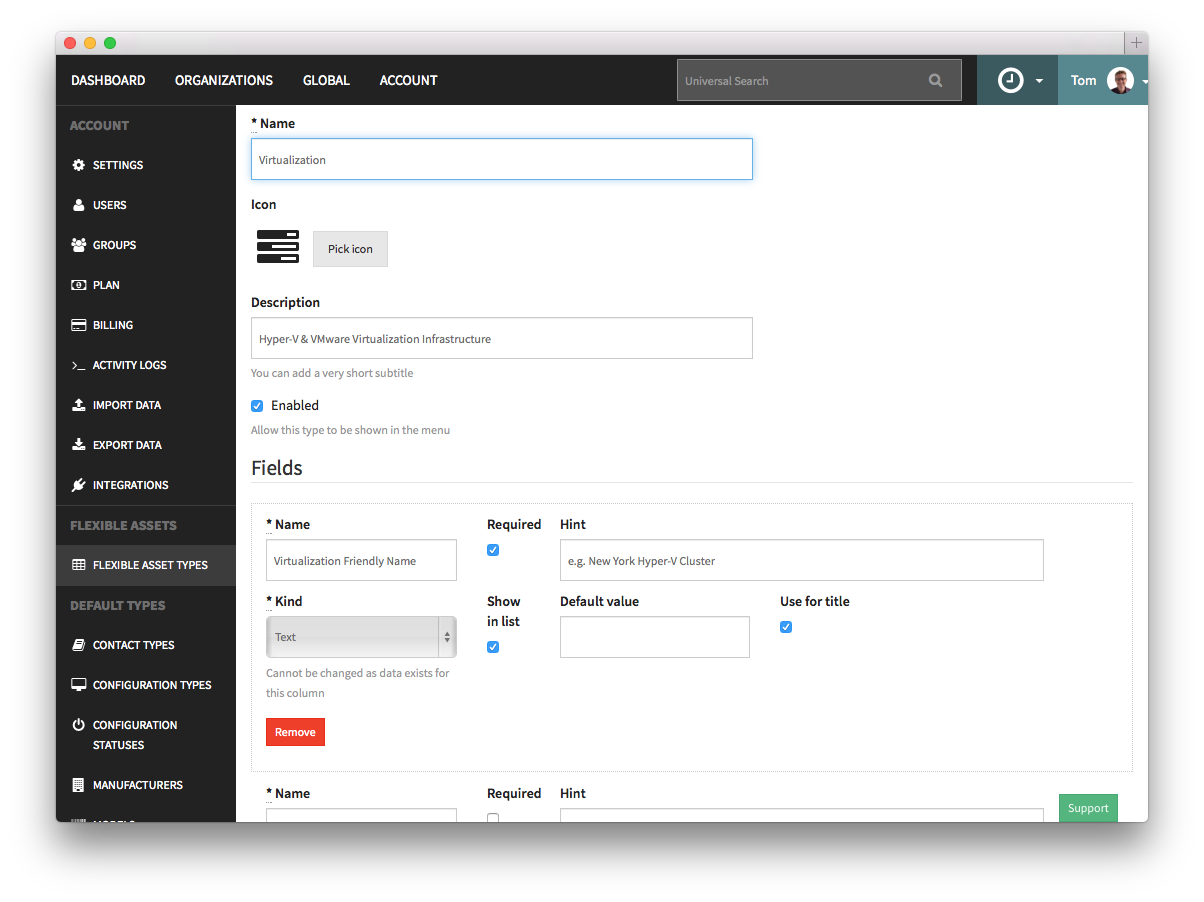
Task: Click the magnifying glass search icon
Action: [x=935, y=81]
